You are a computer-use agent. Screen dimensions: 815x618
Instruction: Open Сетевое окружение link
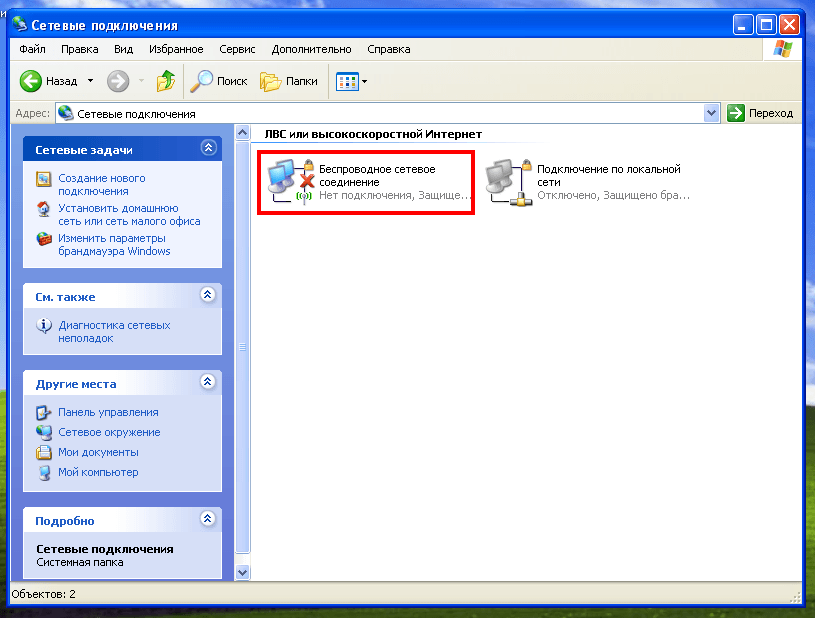coord(109,432)
